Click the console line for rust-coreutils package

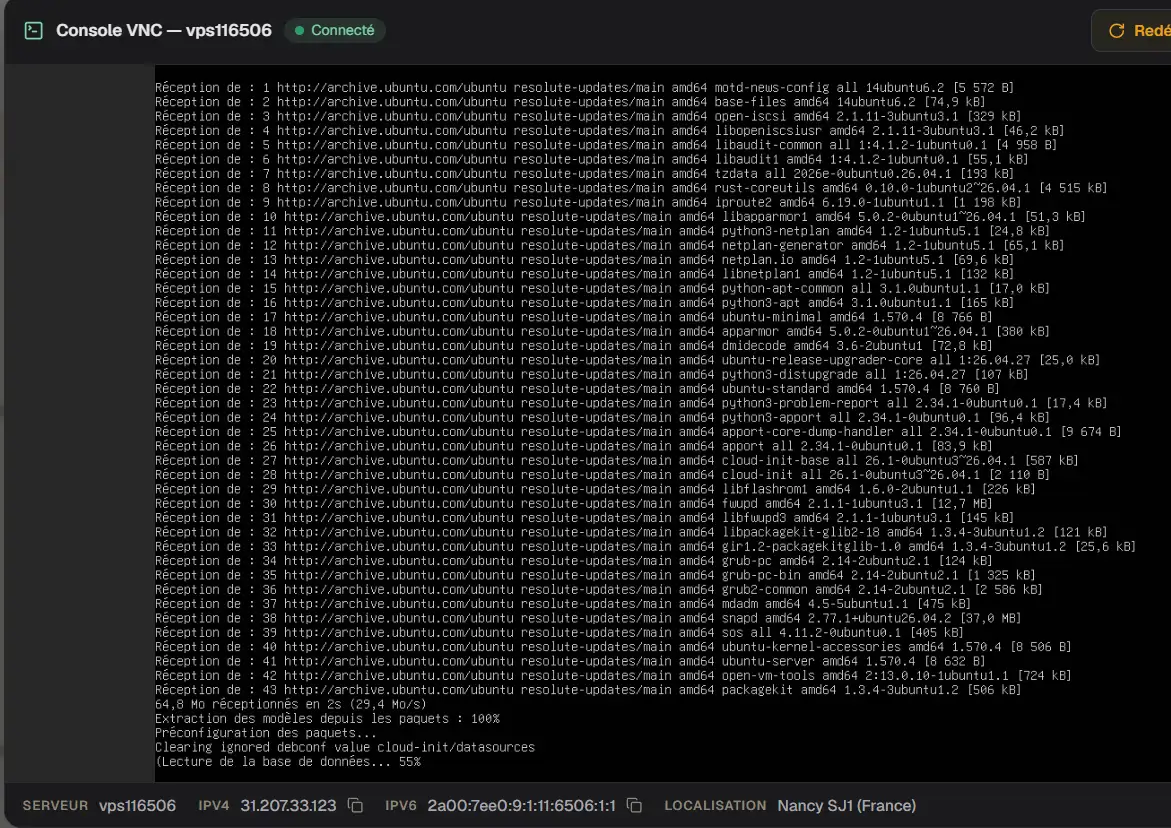tap(631, 187)
